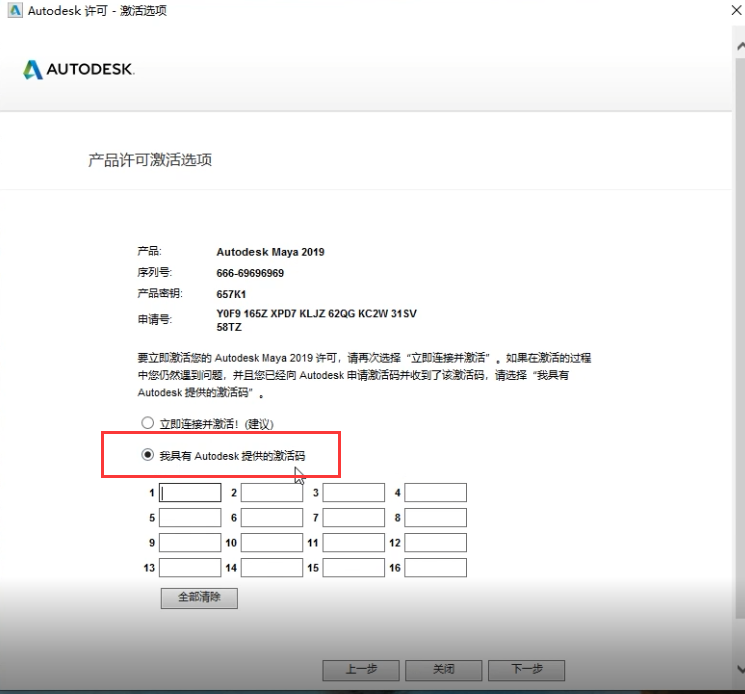Click activation code field 14
This screenshot has height=694, width=745.
tap(272, 568)
